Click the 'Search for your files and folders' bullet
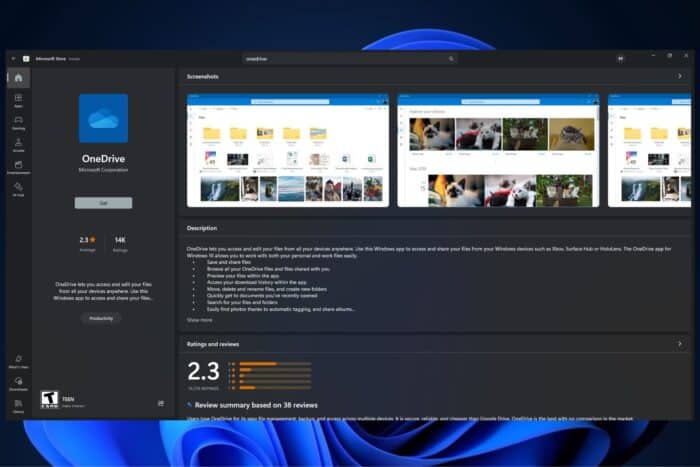The width and height of the screenshot is (700, 467). click(242, 302)
